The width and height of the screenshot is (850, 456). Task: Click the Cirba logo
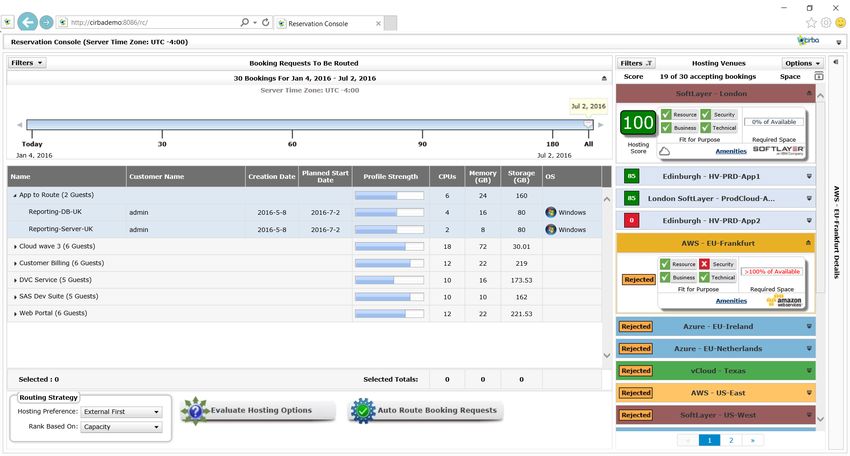pyautogui.click(x=808, y=41)
